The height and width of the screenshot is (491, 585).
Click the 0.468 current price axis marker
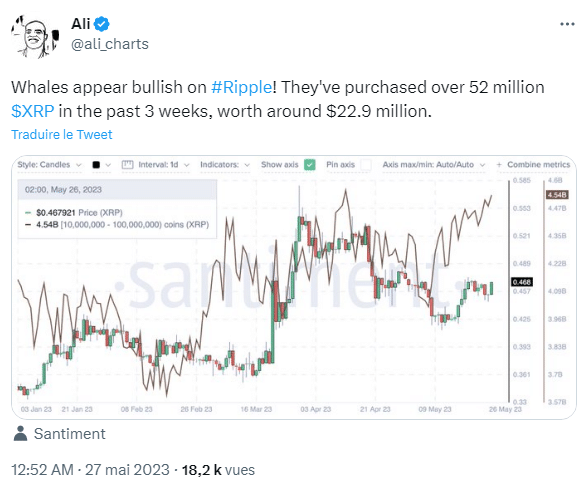pos(521,282)
